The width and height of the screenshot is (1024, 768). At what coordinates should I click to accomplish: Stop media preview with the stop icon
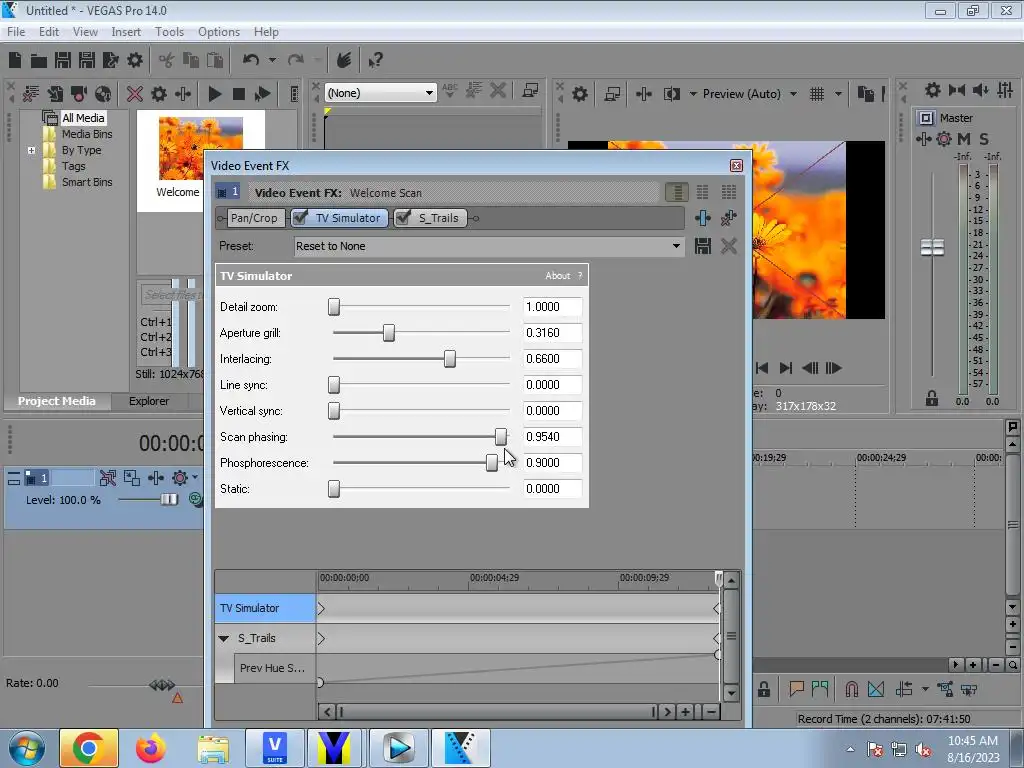click(x=239, y=94)
